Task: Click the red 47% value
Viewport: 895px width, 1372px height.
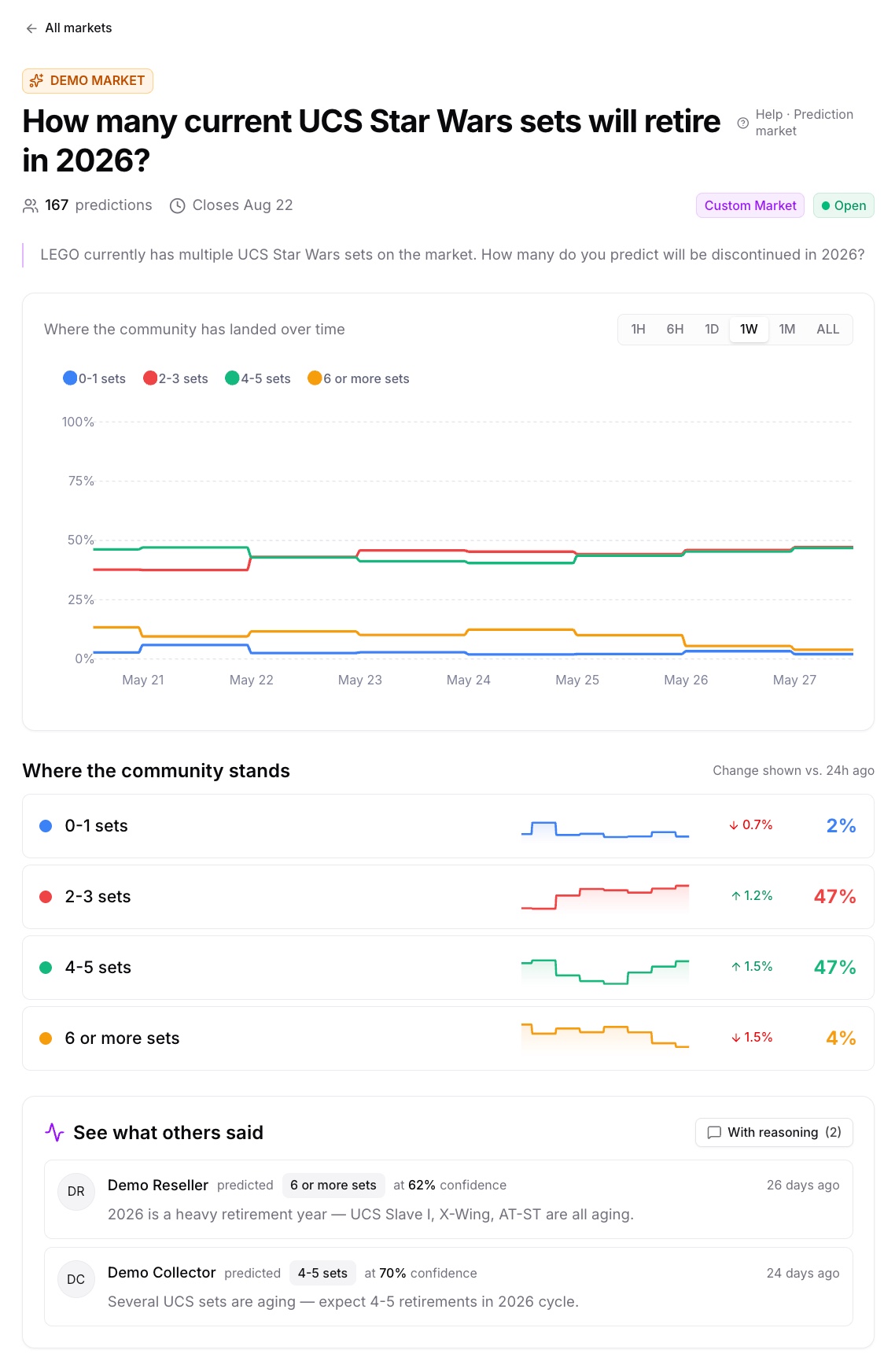Action: pyautogui.click(x=834, y=897)
